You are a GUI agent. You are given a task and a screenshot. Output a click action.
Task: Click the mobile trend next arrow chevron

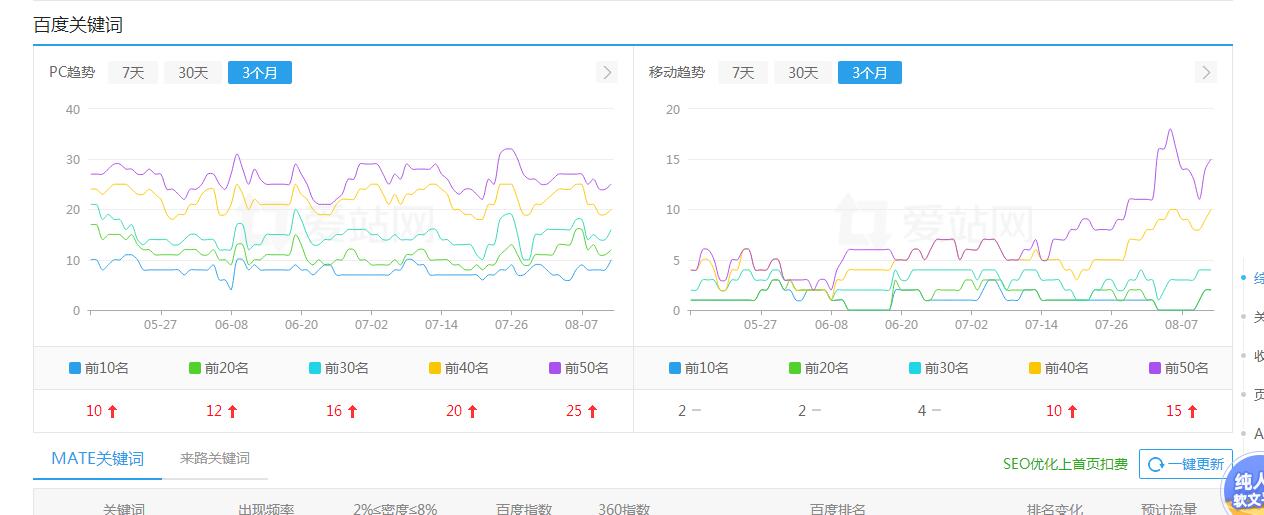pyautogui.click(x=1206, y=72)
